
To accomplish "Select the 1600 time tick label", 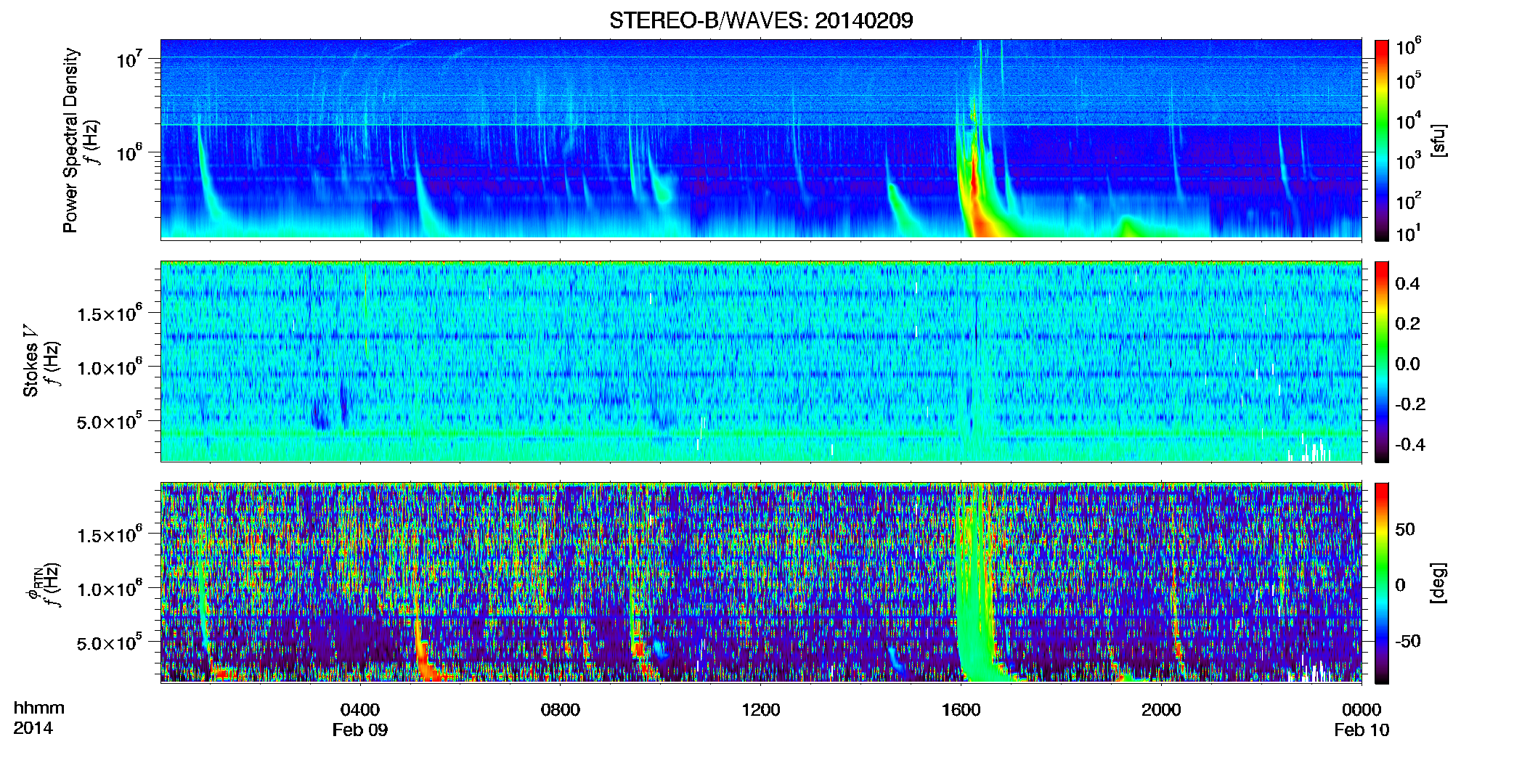I will point(961,709).
